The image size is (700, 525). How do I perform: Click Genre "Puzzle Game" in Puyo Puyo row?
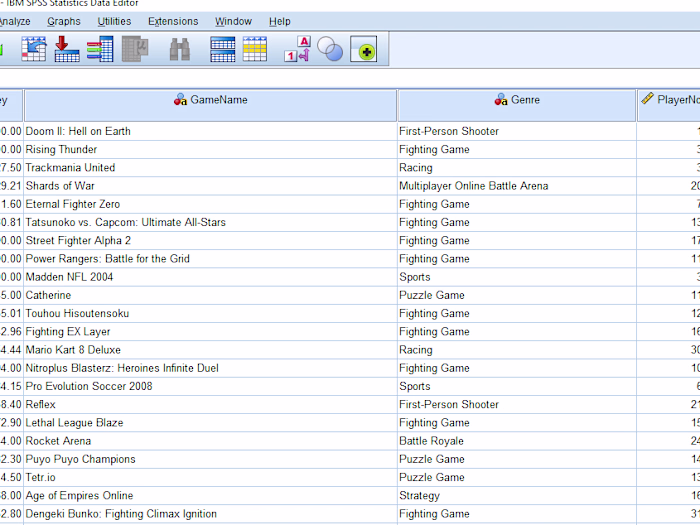pyautogui.click(x=517, y=459)
